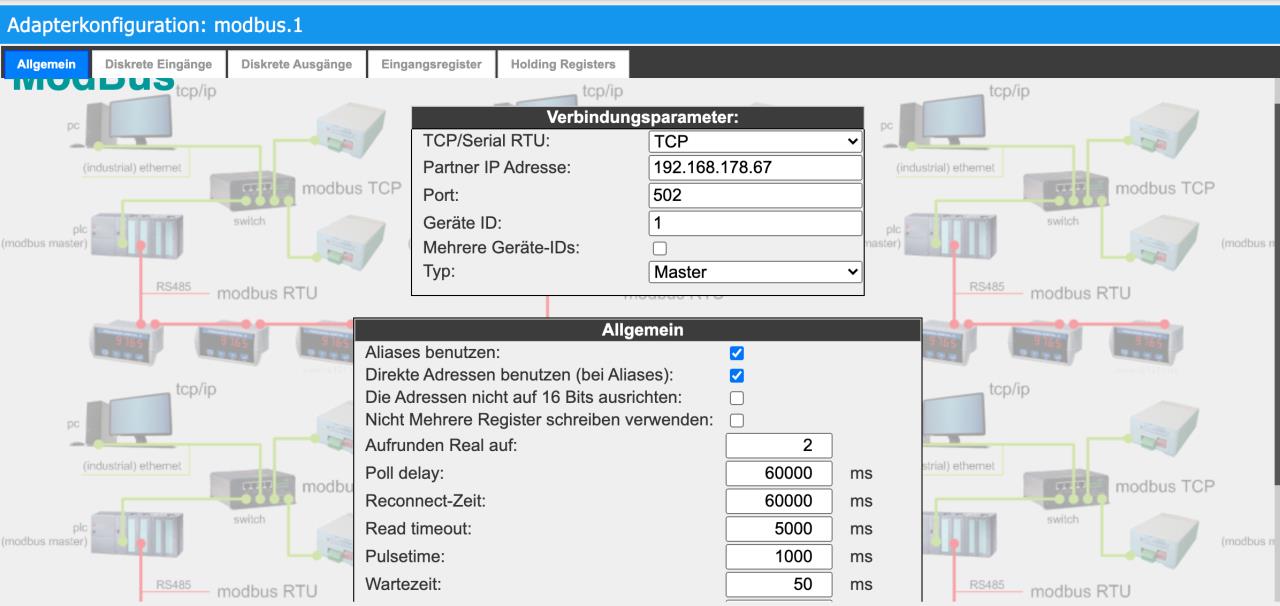Focus the Wartezeit input field
The image size is (1280, 606).
point(779,584)
